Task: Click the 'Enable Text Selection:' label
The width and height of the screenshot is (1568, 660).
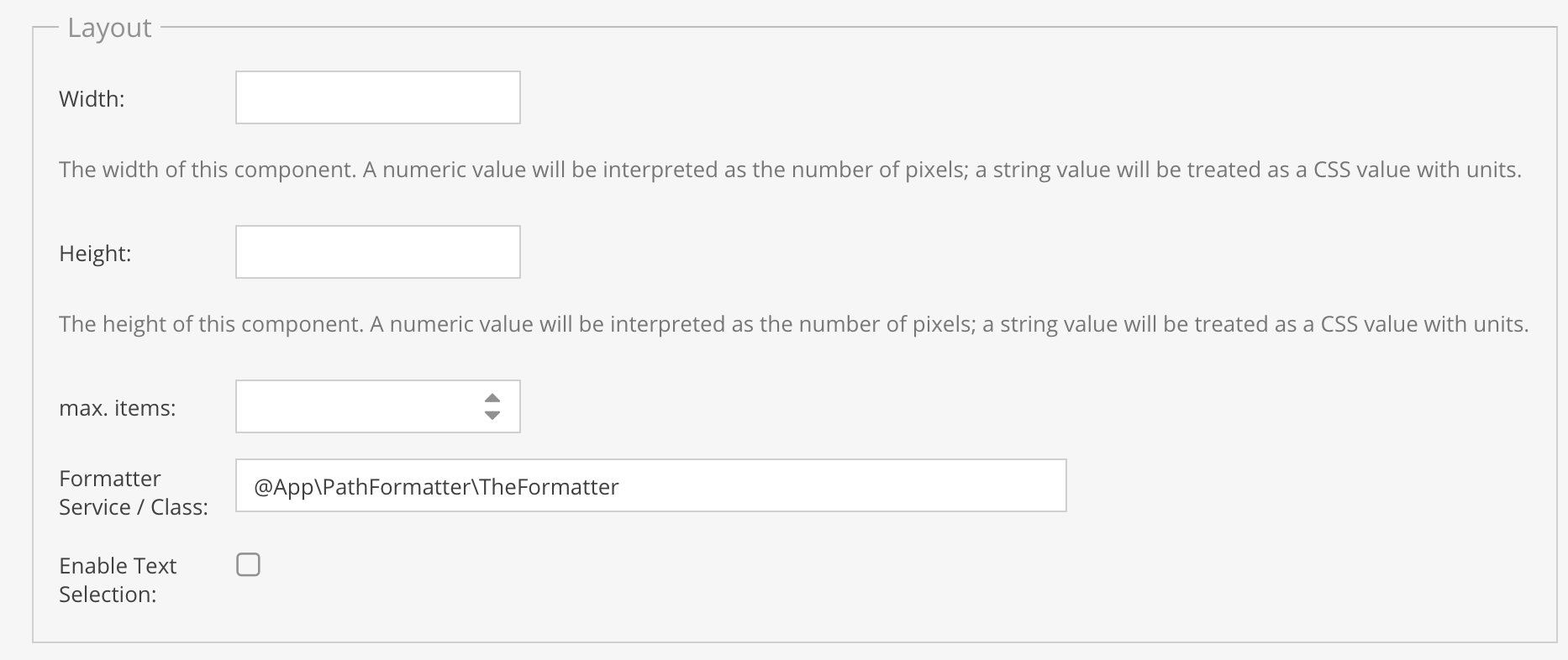Action: [118, 580]
